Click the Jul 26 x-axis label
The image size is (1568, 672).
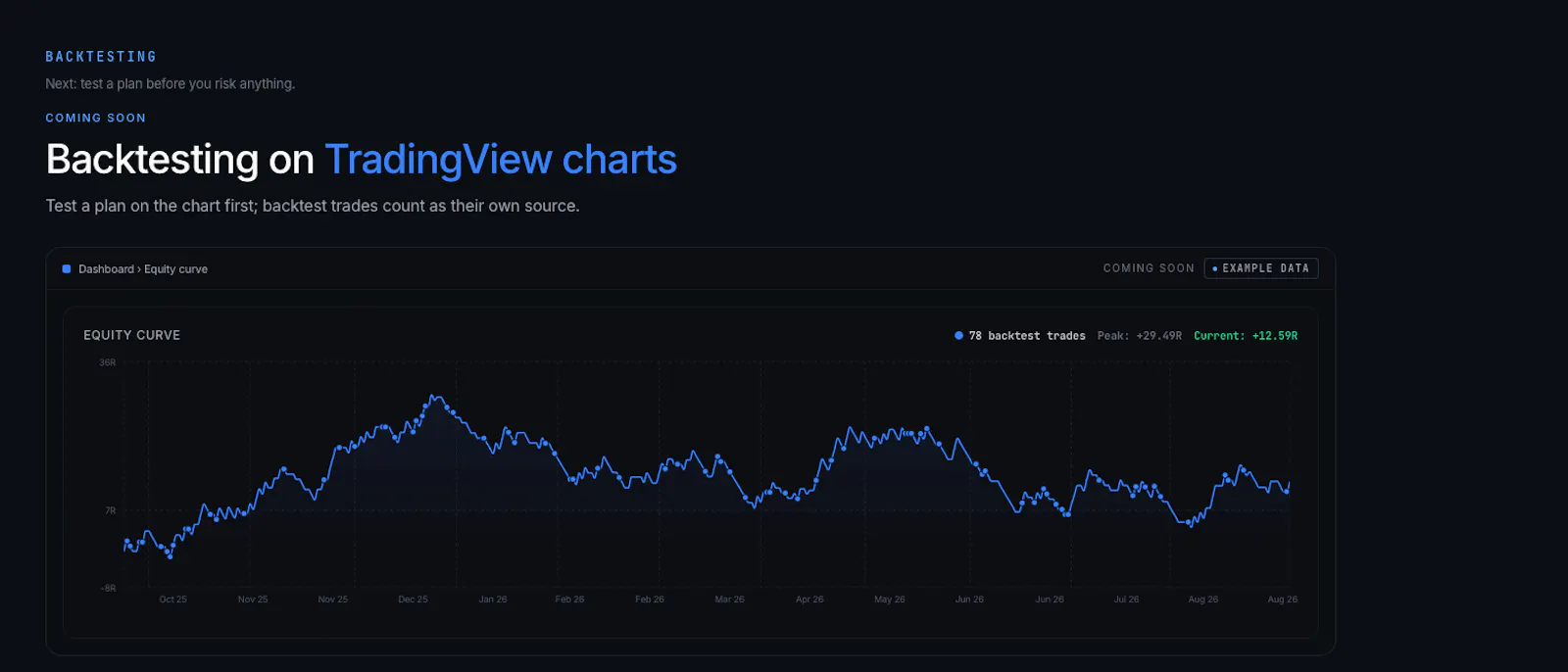1126,600
